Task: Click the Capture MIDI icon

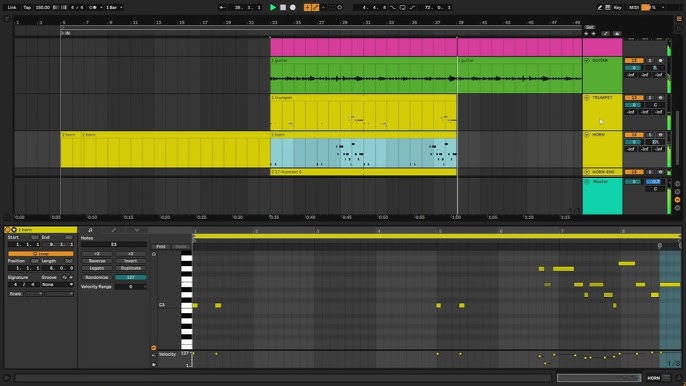Action: [x=332, y=7]
